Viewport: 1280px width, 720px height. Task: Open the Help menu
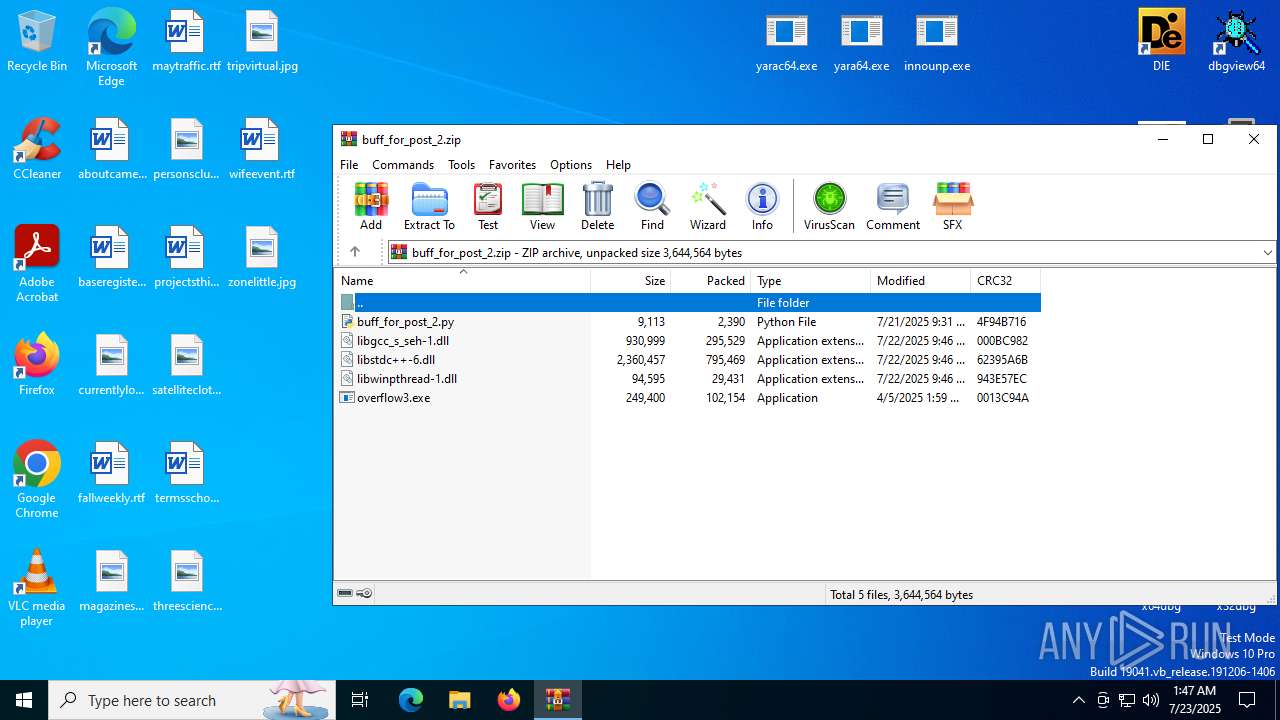point(618,165)
